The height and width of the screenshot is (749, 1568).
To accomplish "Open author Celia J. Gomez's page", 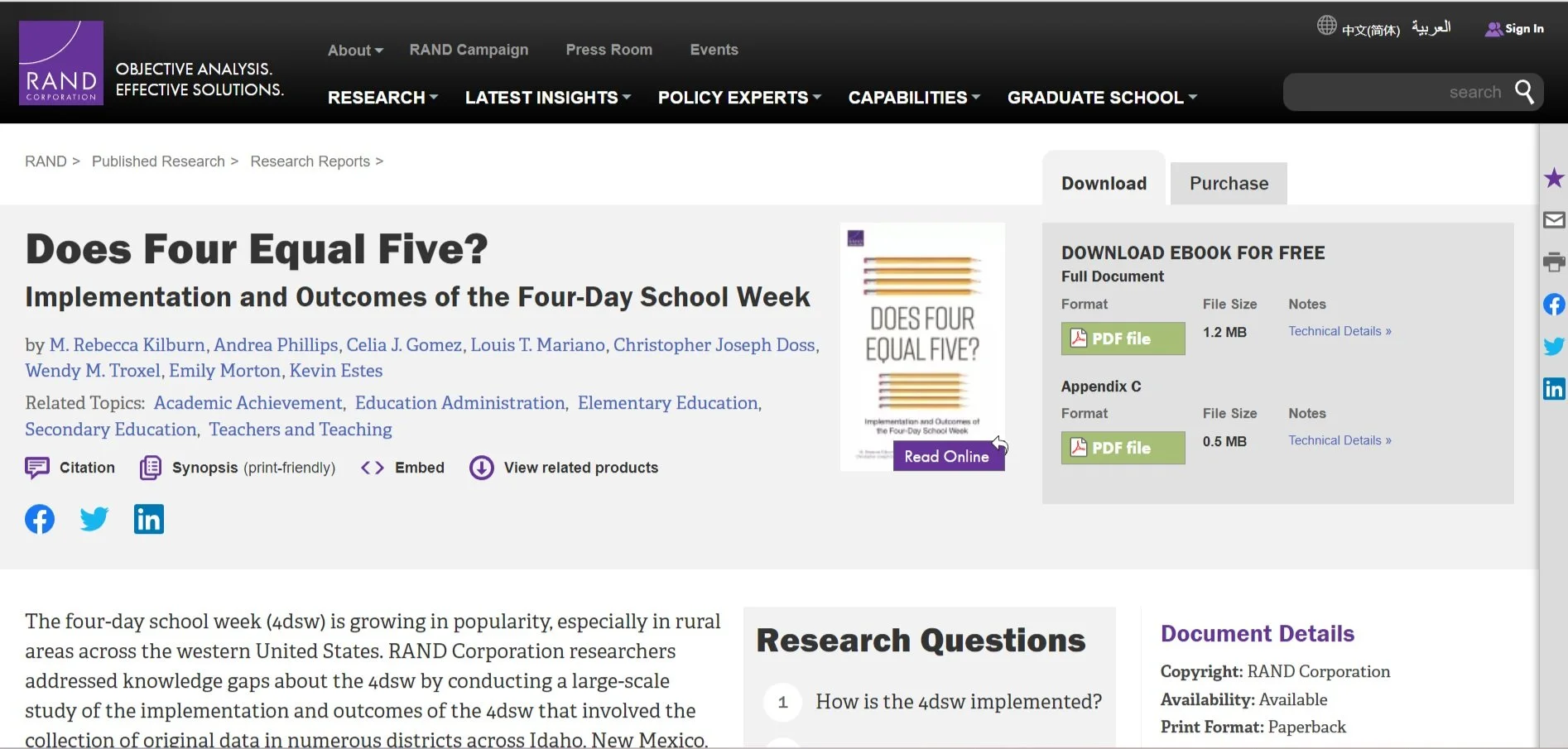I will [x=404, y=345].
